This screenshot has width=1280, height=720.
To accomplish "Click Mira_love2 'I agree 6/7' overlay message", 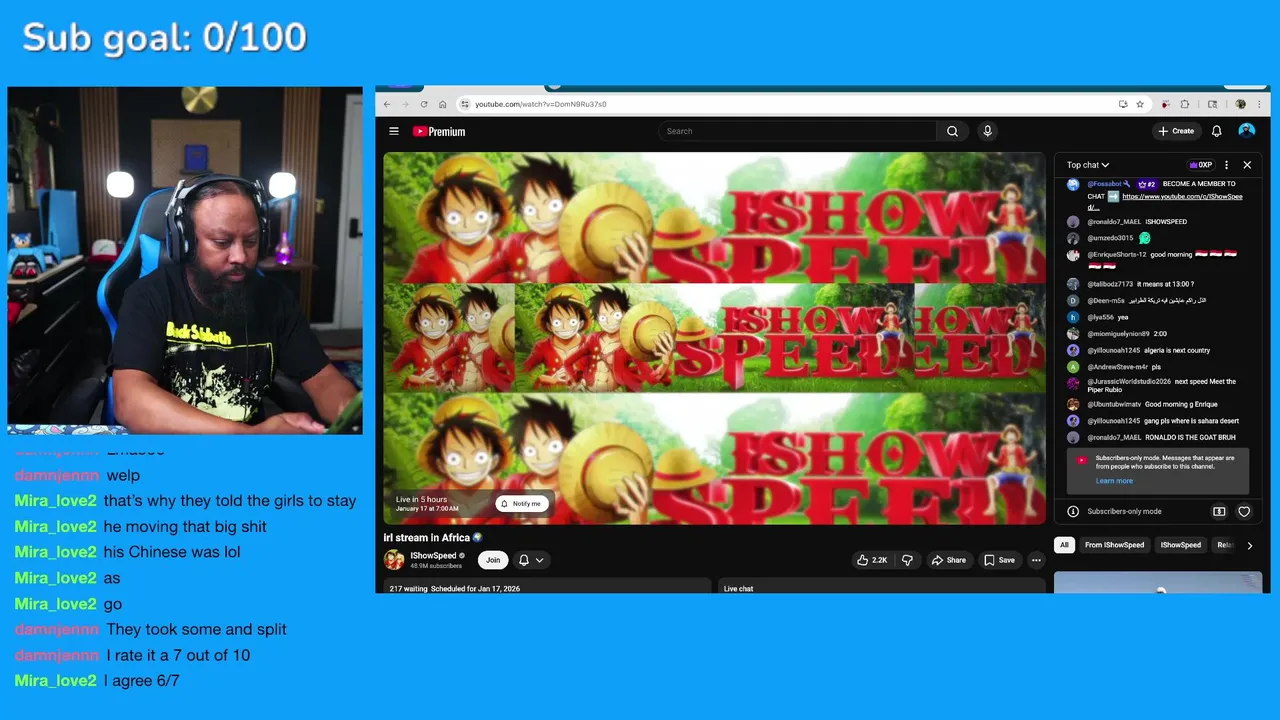I will click(141, 680).
